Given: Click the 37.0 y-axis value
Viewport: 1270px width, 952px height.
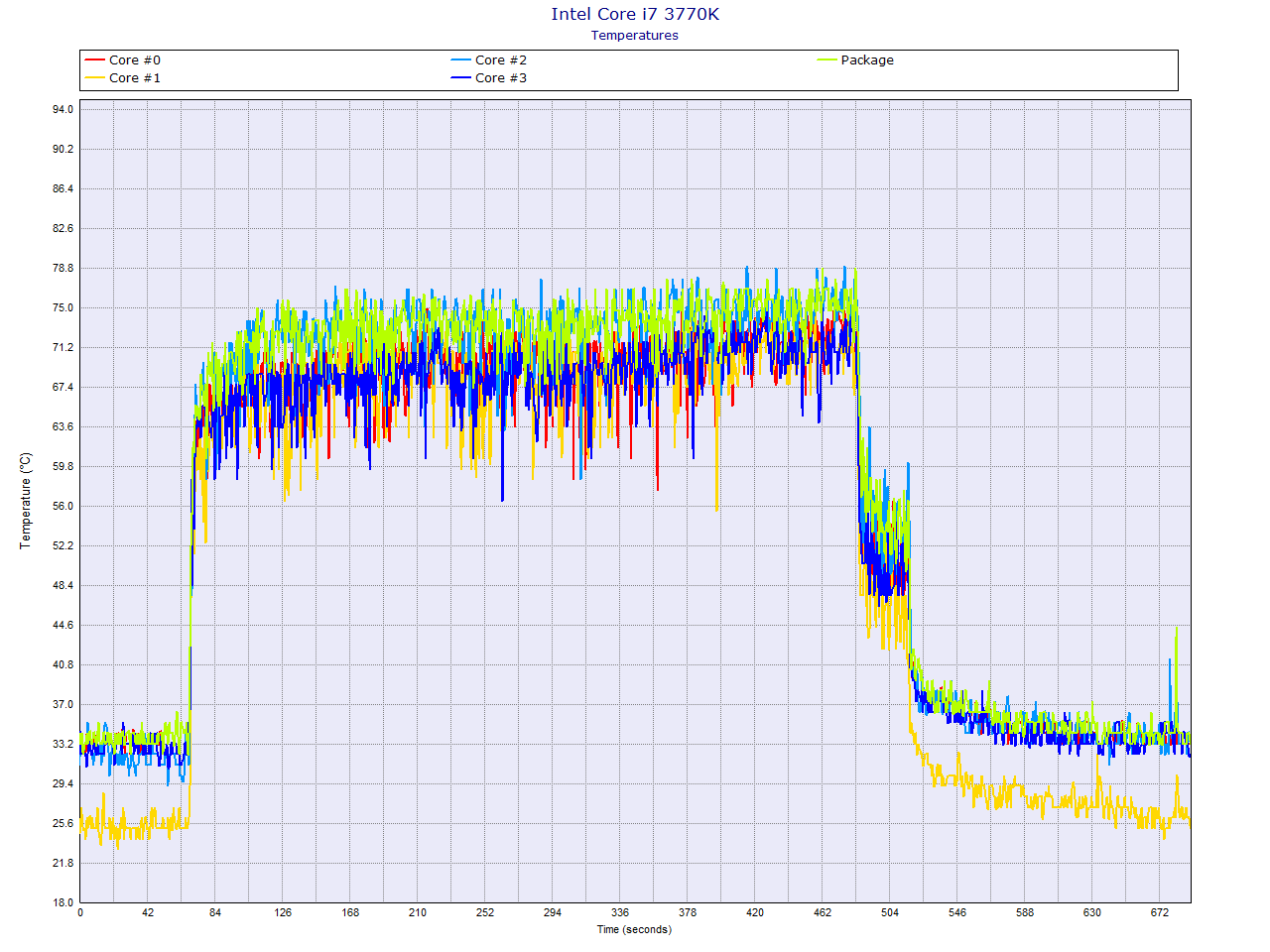Looking at the screenshot, I should tap(63, 704).
